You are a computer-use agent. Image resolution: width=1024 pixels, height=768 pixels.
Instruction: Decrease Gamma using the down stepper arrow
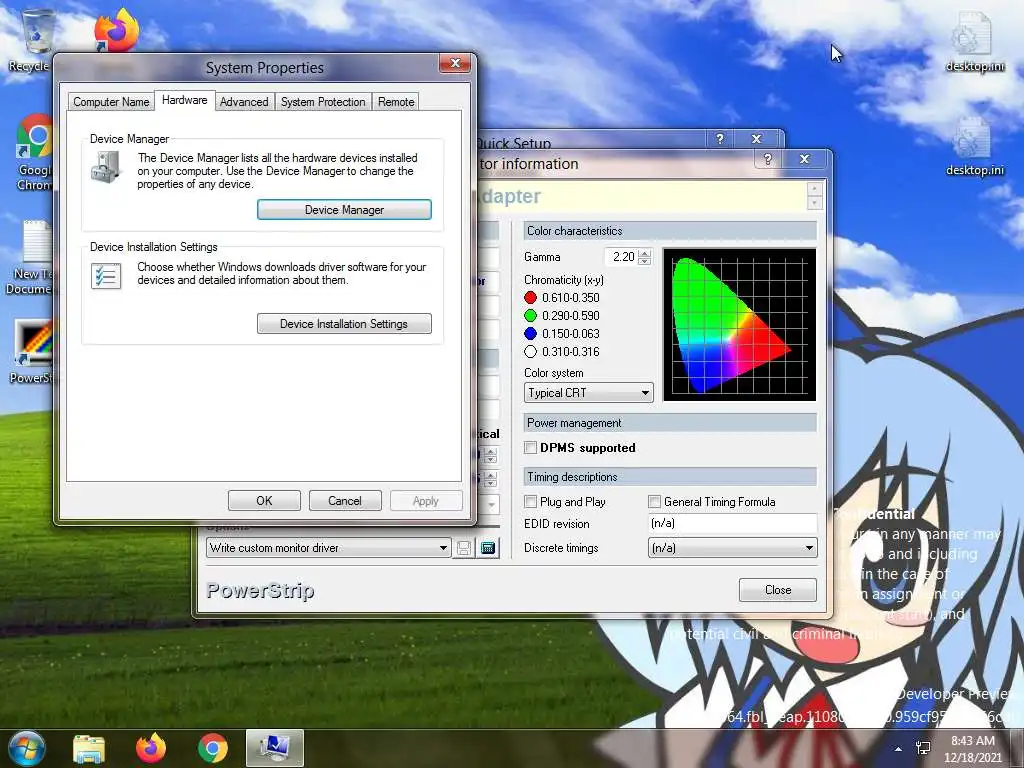click(645, 261)
